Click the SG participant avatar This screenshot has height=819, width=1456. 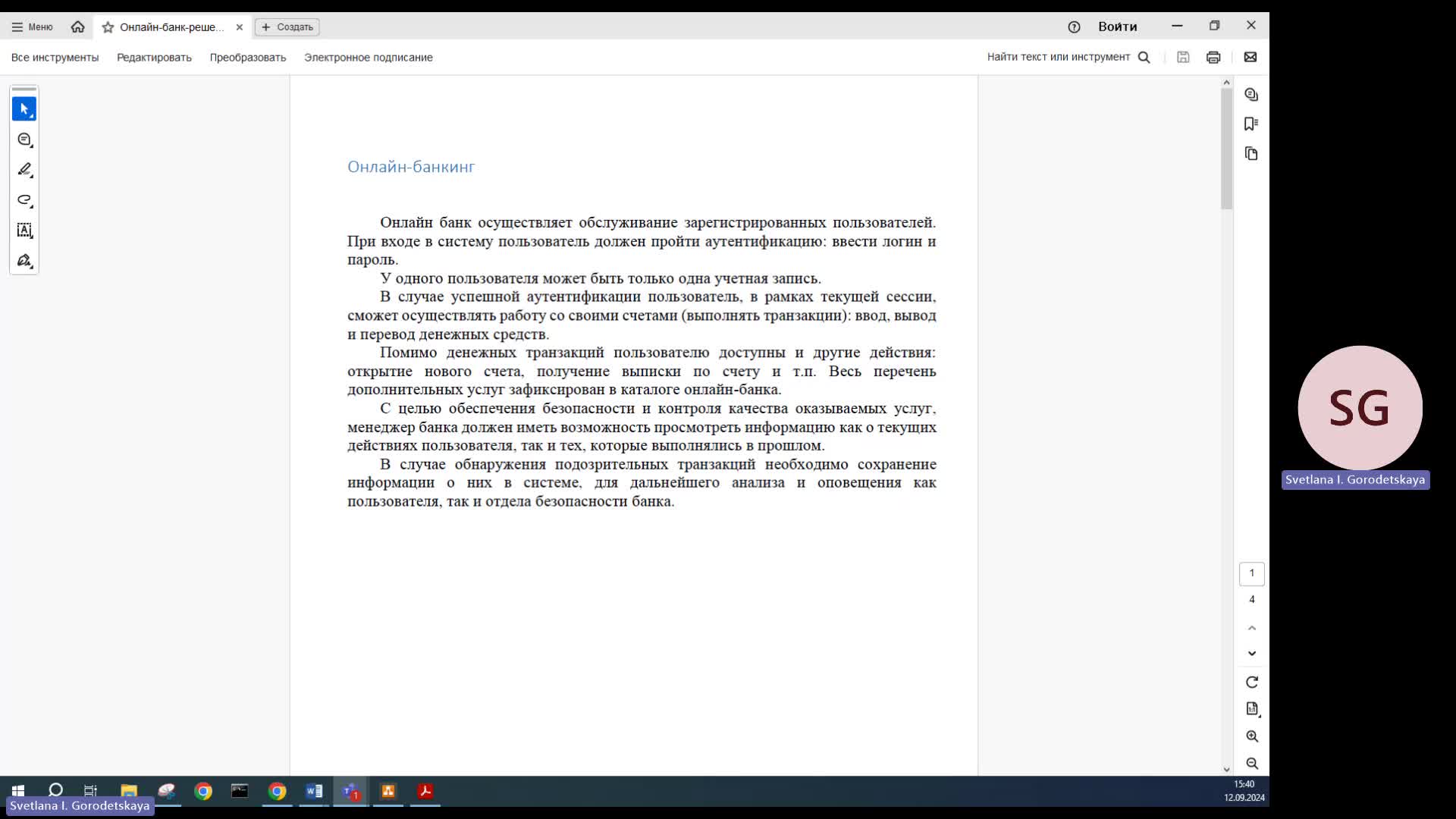tap(1360, 408)
